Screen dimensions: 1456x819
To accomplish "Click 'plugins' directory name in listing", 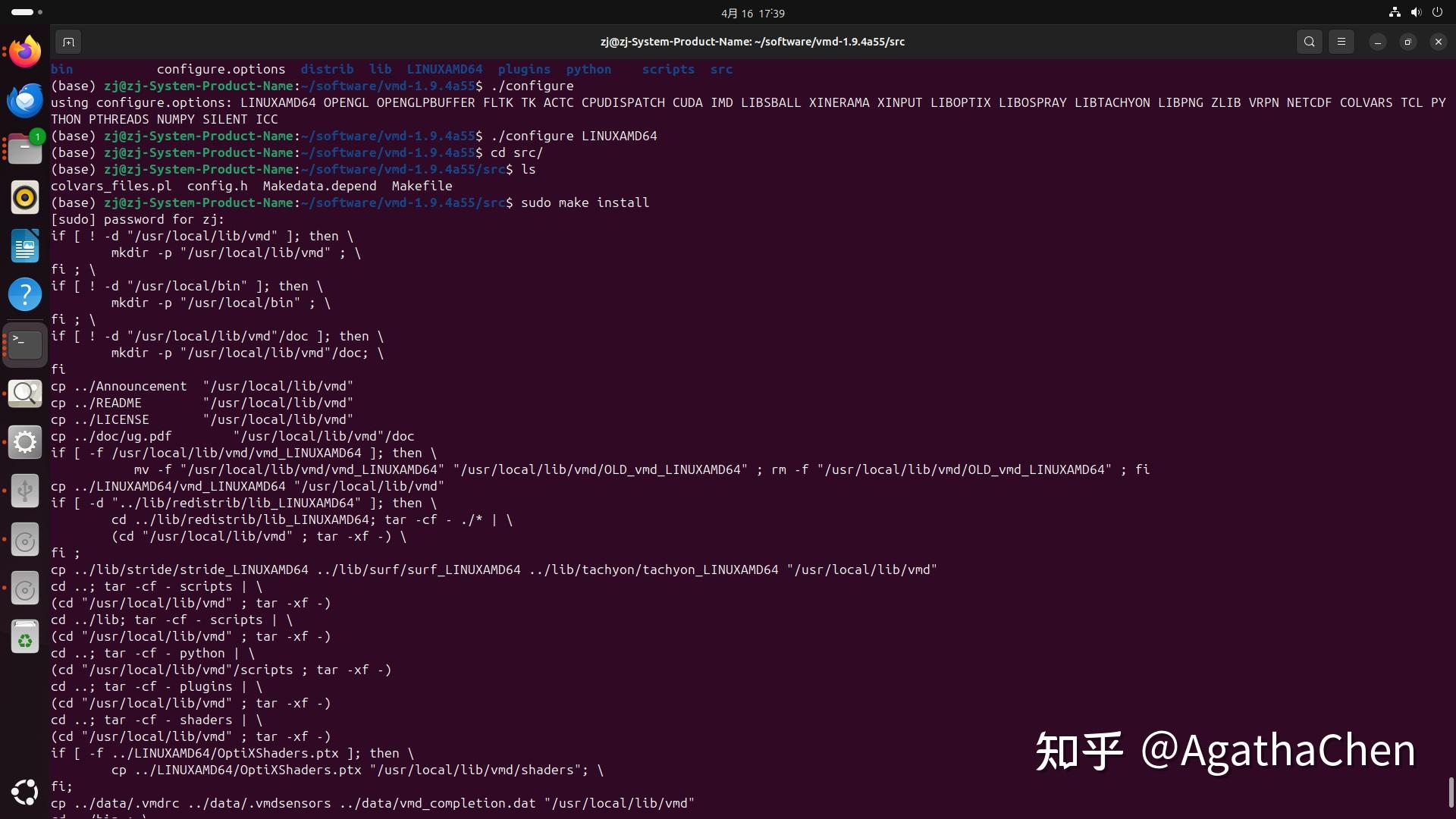I will click(524, 69).
